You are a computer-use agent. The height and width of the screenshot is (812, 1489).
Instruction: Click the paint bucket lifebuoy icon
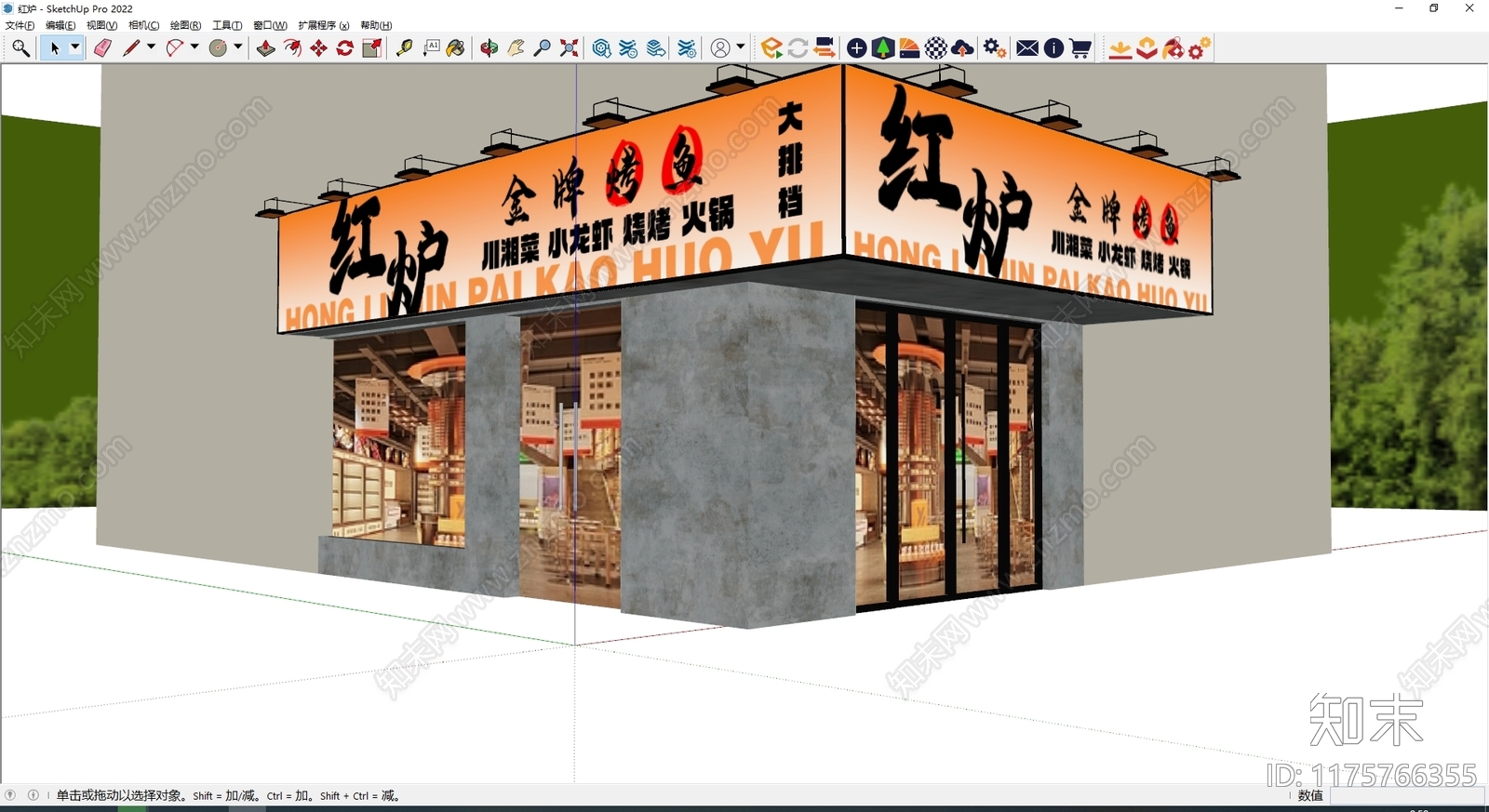click(1174, 48)
